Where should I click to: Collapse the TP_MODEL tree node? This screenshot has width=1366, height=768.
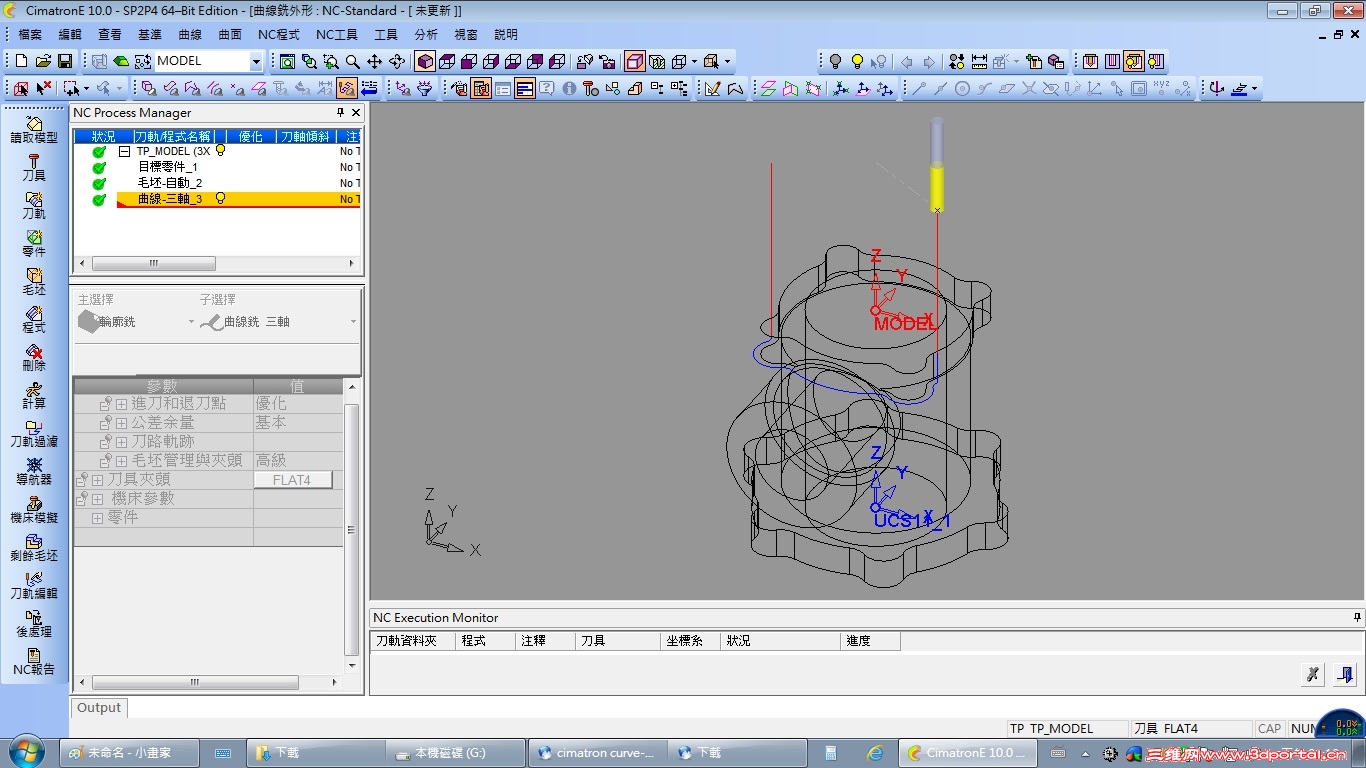[125, 151]
